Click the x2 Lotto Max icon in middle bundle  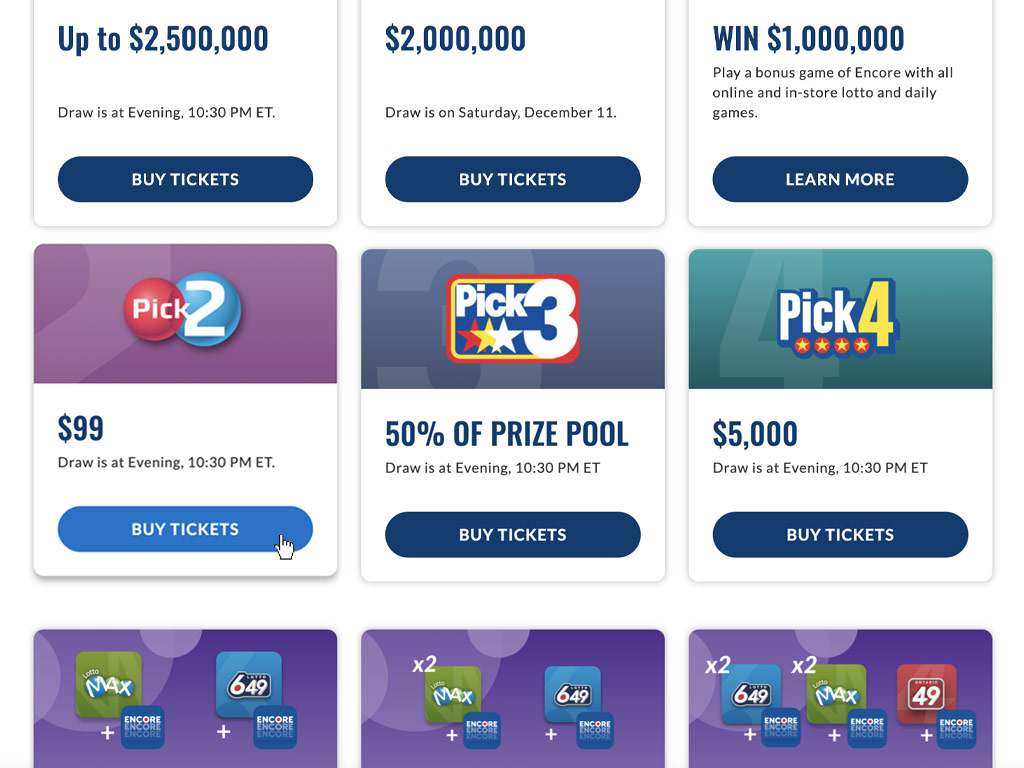453,694
